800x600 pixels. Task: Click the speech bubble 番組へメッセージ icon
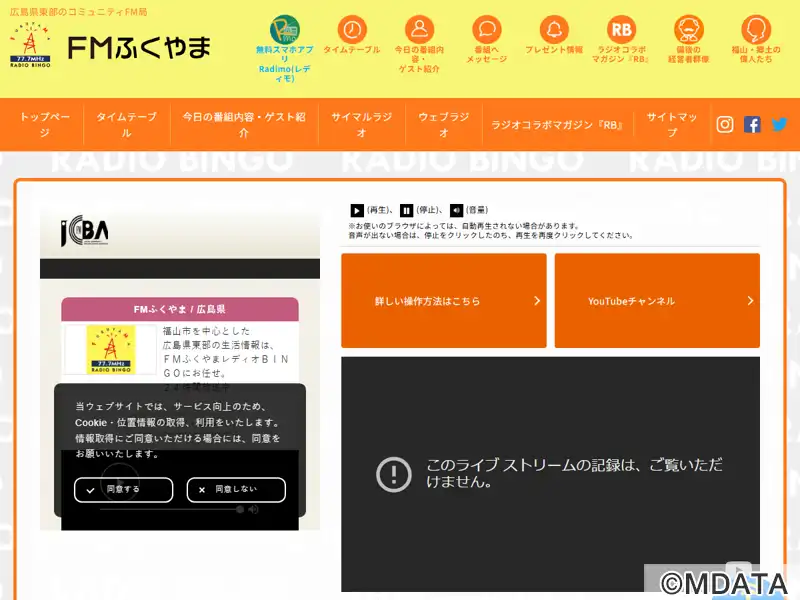coord(487,30)
